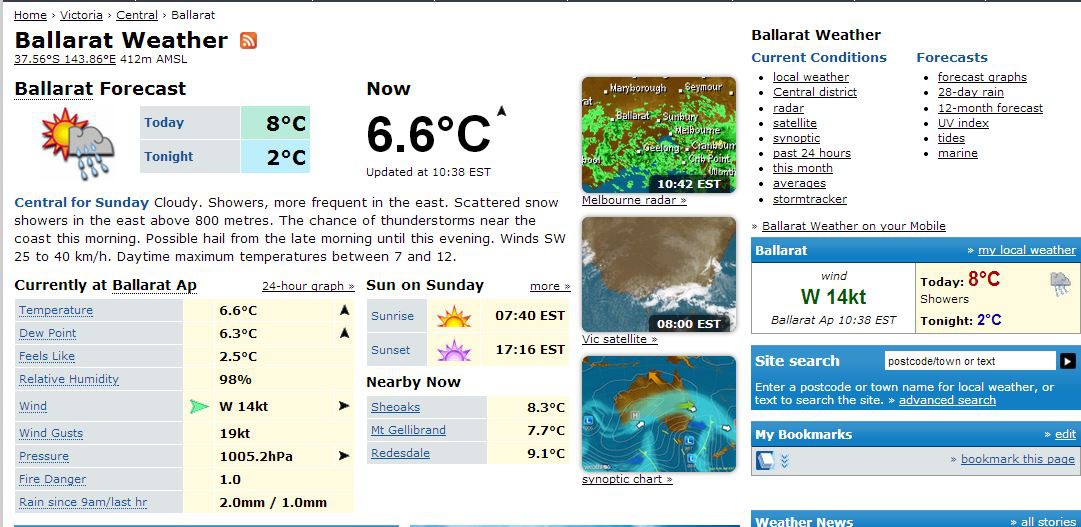
Task: Open the advanced search link
Action: (x=947, y=400)
